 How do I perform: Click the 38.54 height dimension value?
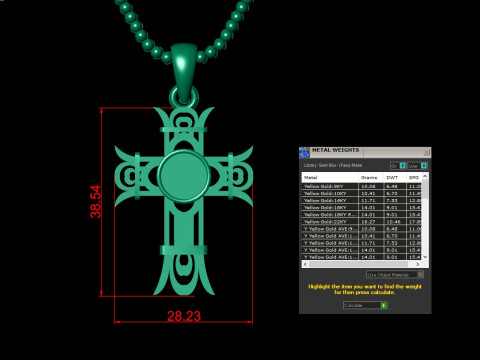(95, 201)
